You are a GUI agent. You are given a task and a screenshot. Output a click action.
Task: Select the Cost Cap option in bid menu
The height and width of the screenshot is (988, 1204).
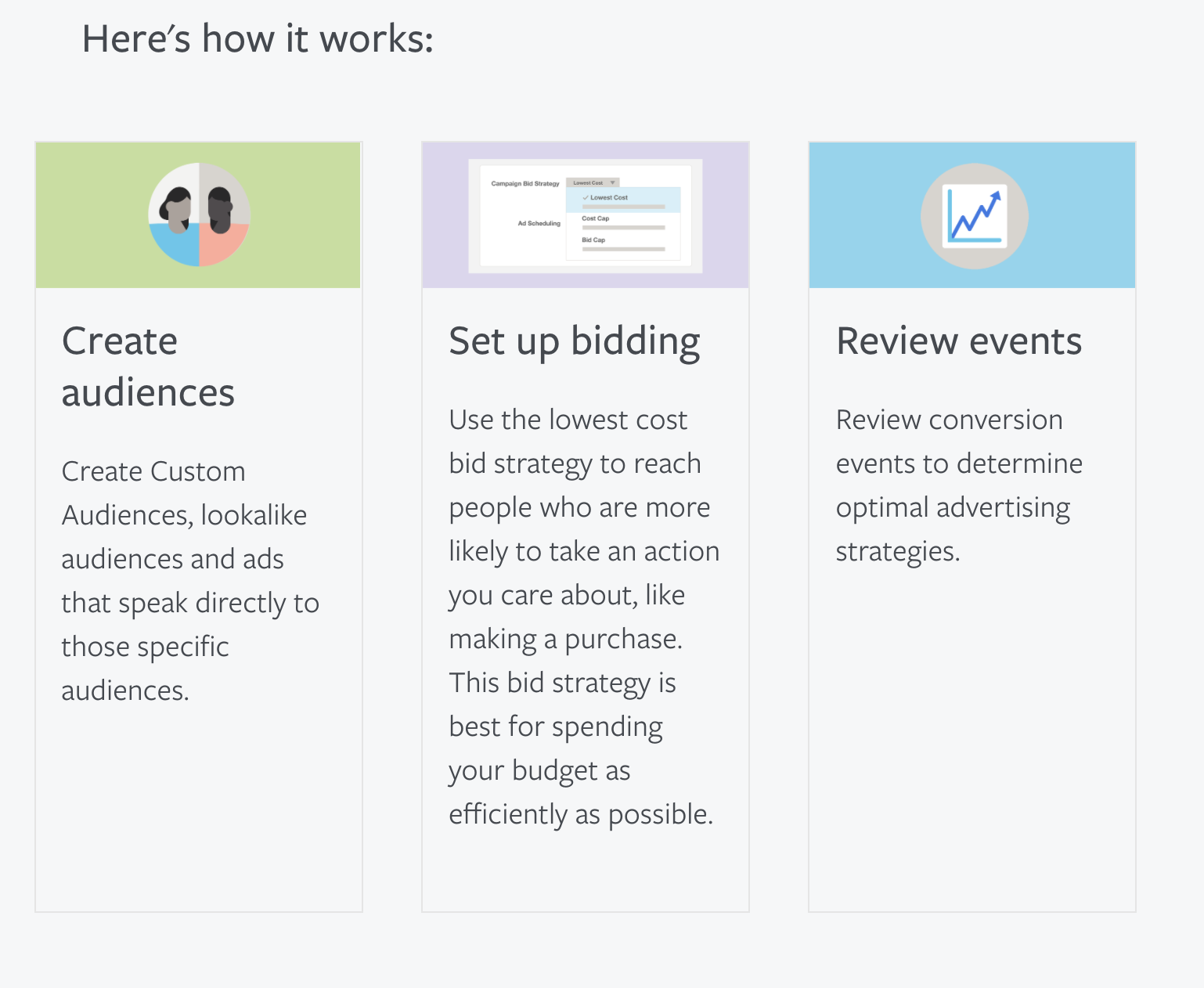click(596, 218)
